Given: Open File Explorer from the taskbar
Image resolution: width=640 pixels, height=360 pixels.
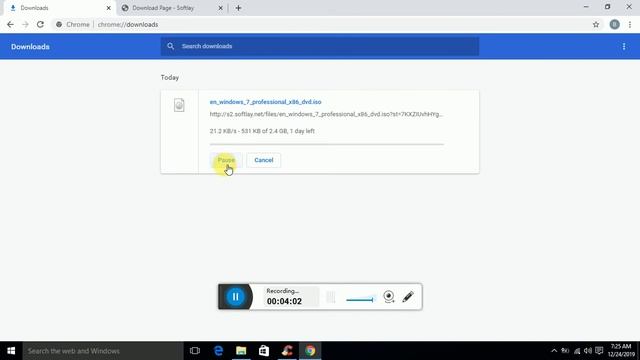Looking at the screenshot, I should [x=241, y=351].
